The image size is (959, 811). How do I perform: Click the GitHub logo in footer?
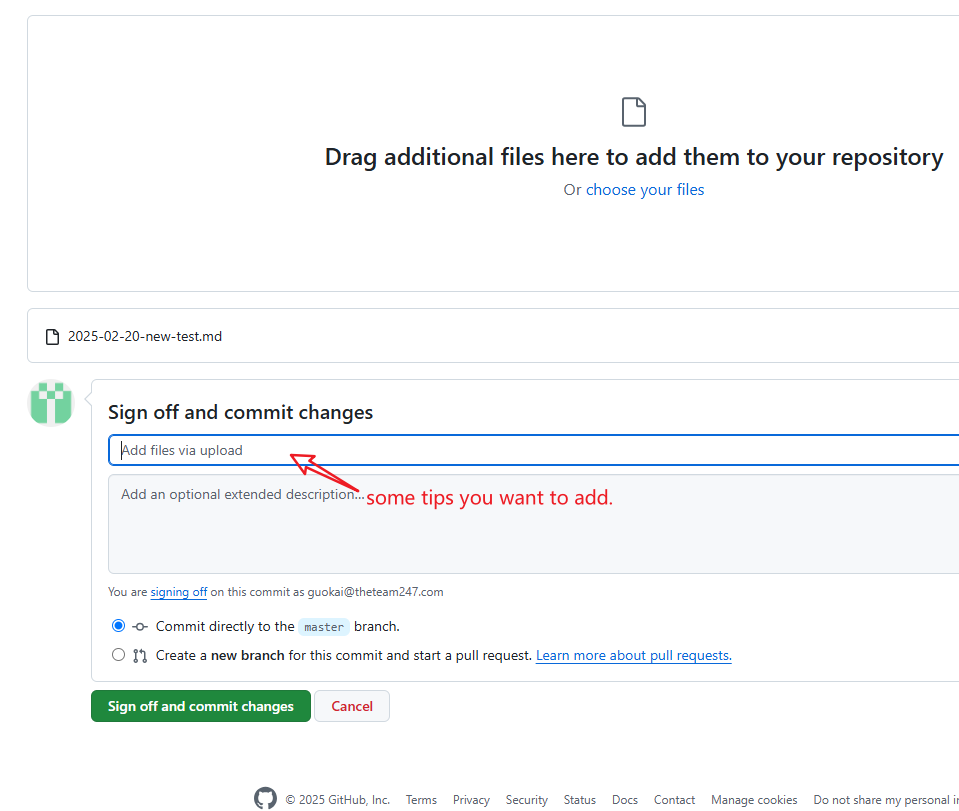click(x=265, y=798)
